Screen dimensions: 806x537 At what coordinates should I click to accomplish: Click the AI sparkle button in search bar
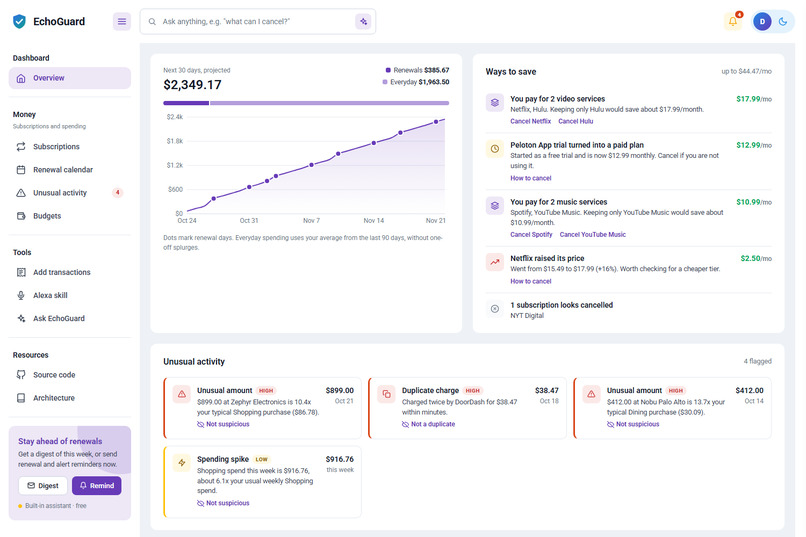[363, 22]
